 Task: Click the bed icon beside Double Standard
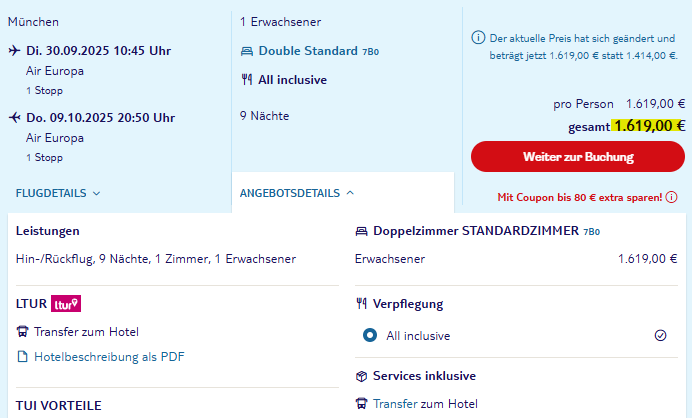tap(247, 52)
